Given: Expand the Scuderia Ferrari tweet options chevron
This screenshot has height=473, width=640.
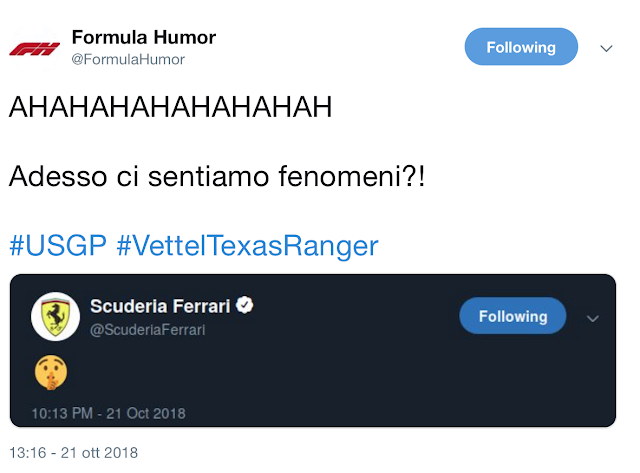Looking at the screenshot, I should (x=593, y=318).
